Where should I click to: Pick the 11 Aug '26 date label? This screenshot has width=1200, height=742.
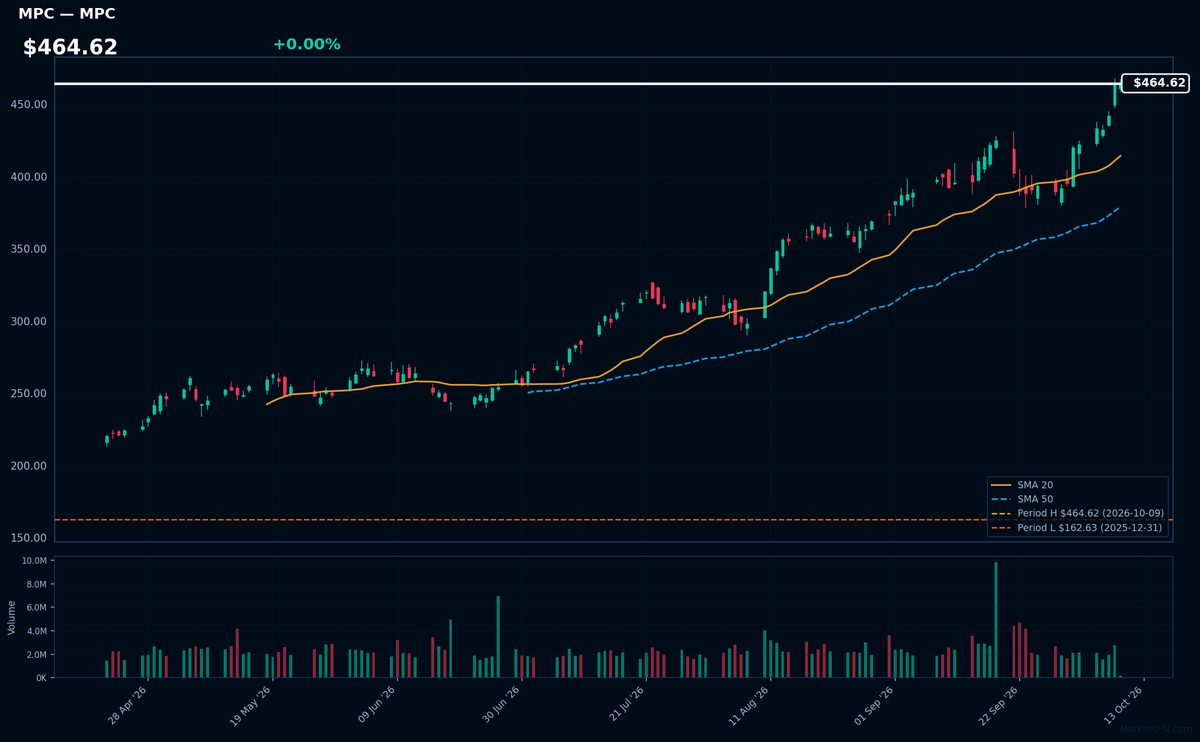coord(748,705)
